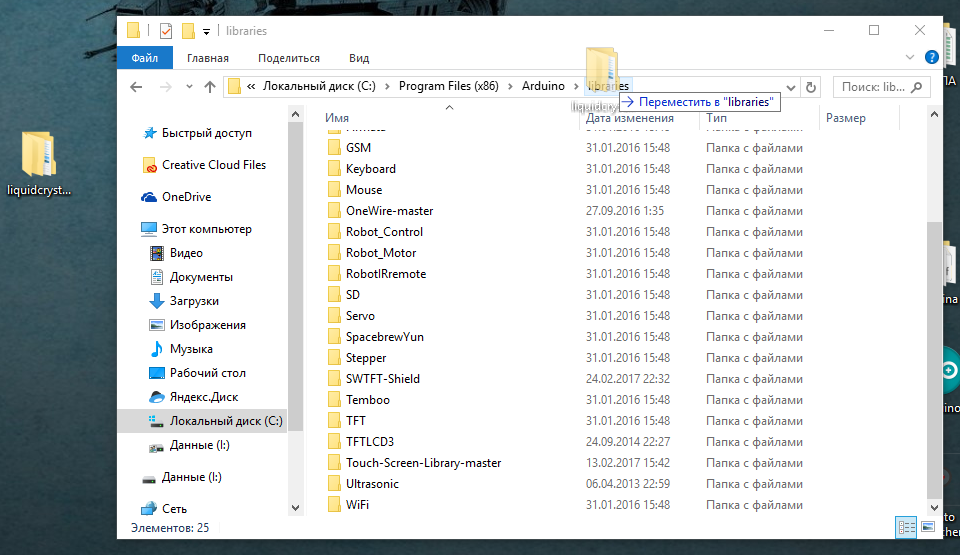Select the Stepper folder icon

pyautogui.click(x=334, y=357)
